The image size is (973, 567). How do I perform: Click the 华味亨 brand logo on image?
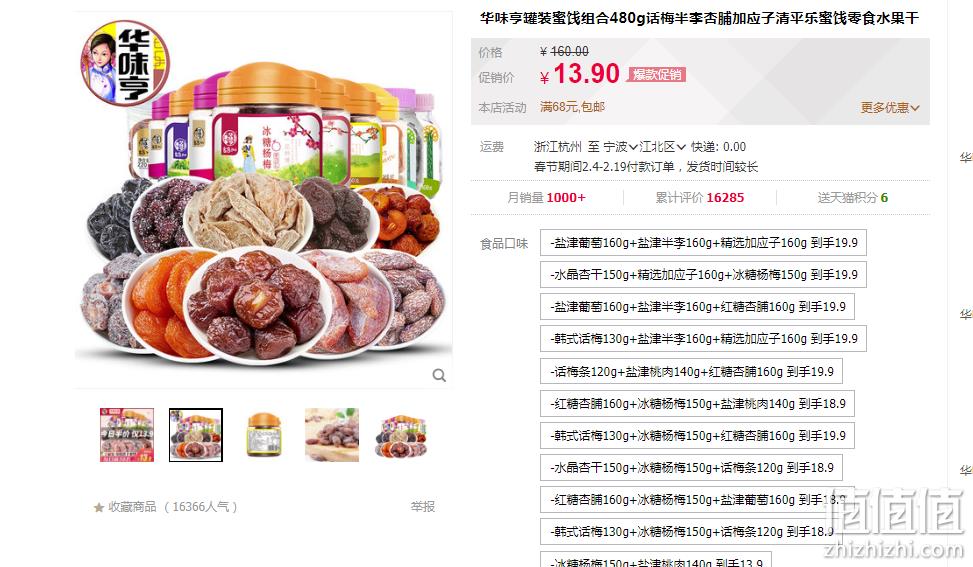click(x=125, y=63)
